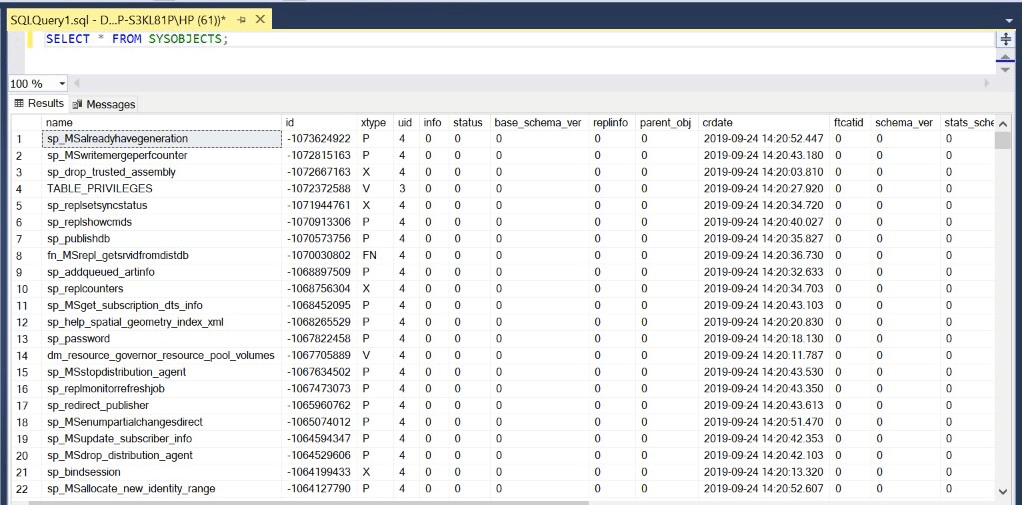1022x505 pixels.
Task: Select cell sp_redirect_publisher
Action: 162,405
